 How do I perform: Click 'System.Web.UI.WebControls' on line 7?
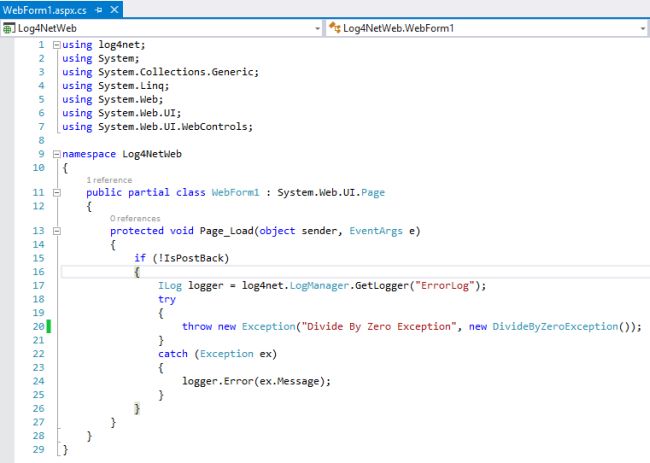172,127
